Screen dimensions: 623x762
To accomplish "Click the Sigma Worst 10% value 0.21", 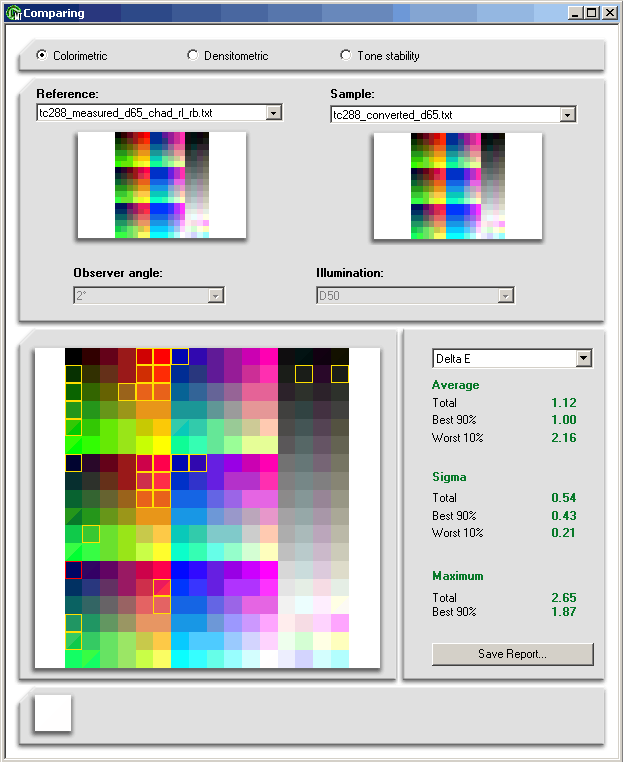I will pyautogui.click(x=564, y=533).
